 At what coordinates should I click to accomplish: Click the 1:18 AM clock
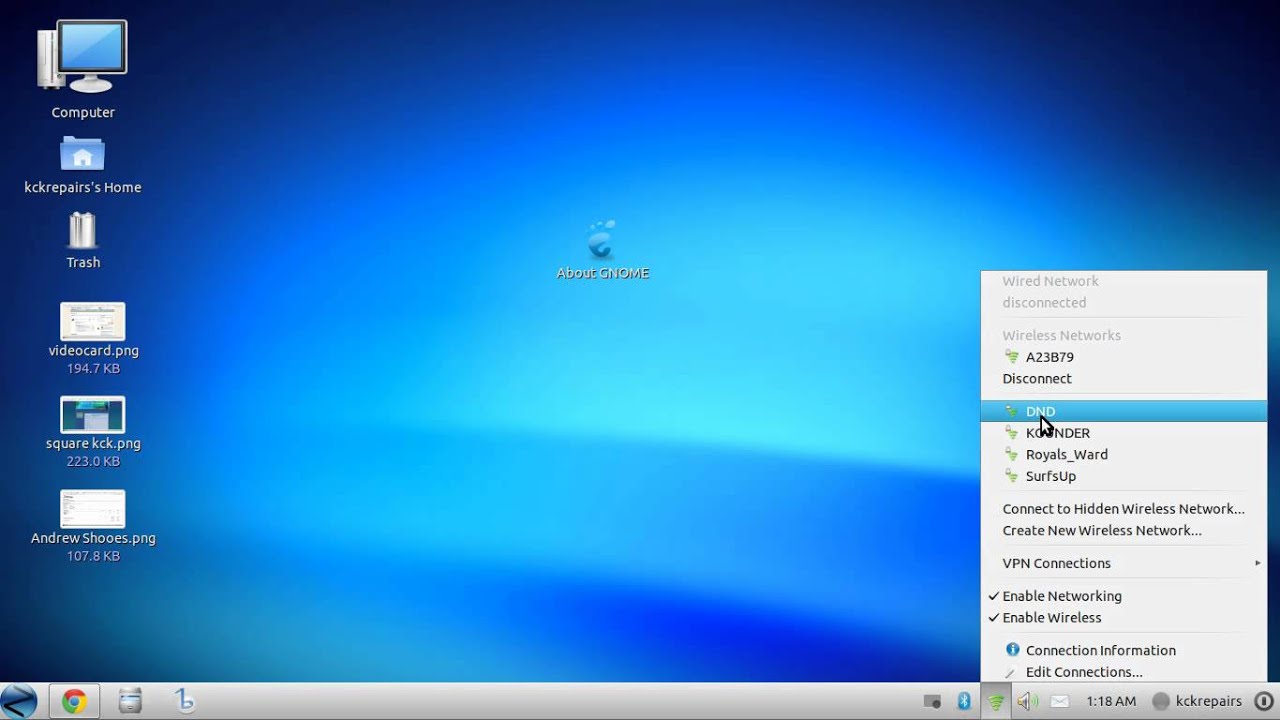pos(1111,701)
